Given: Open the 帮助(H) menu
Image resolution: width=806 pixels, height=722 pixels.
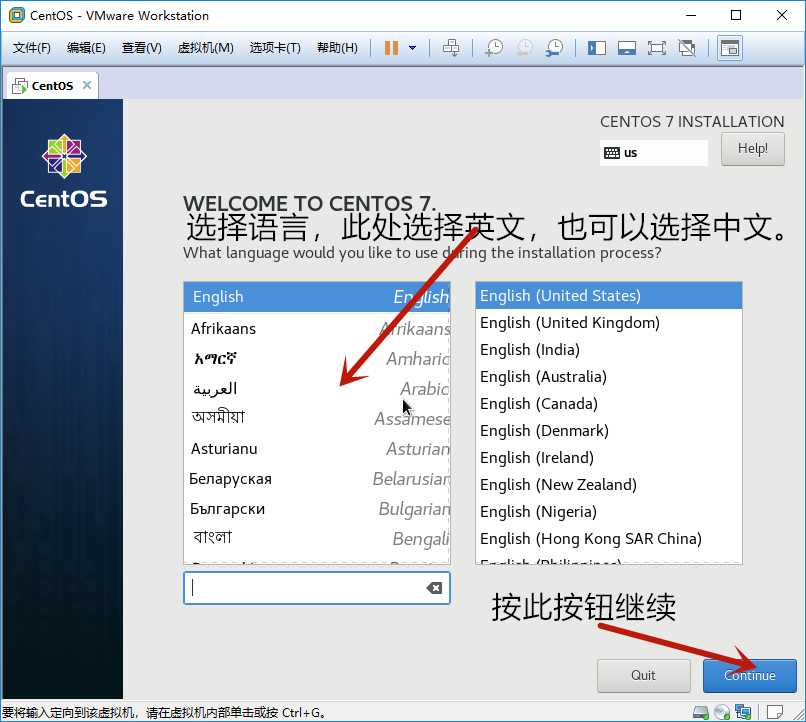Looking at the screenshot, I should 337,48.
